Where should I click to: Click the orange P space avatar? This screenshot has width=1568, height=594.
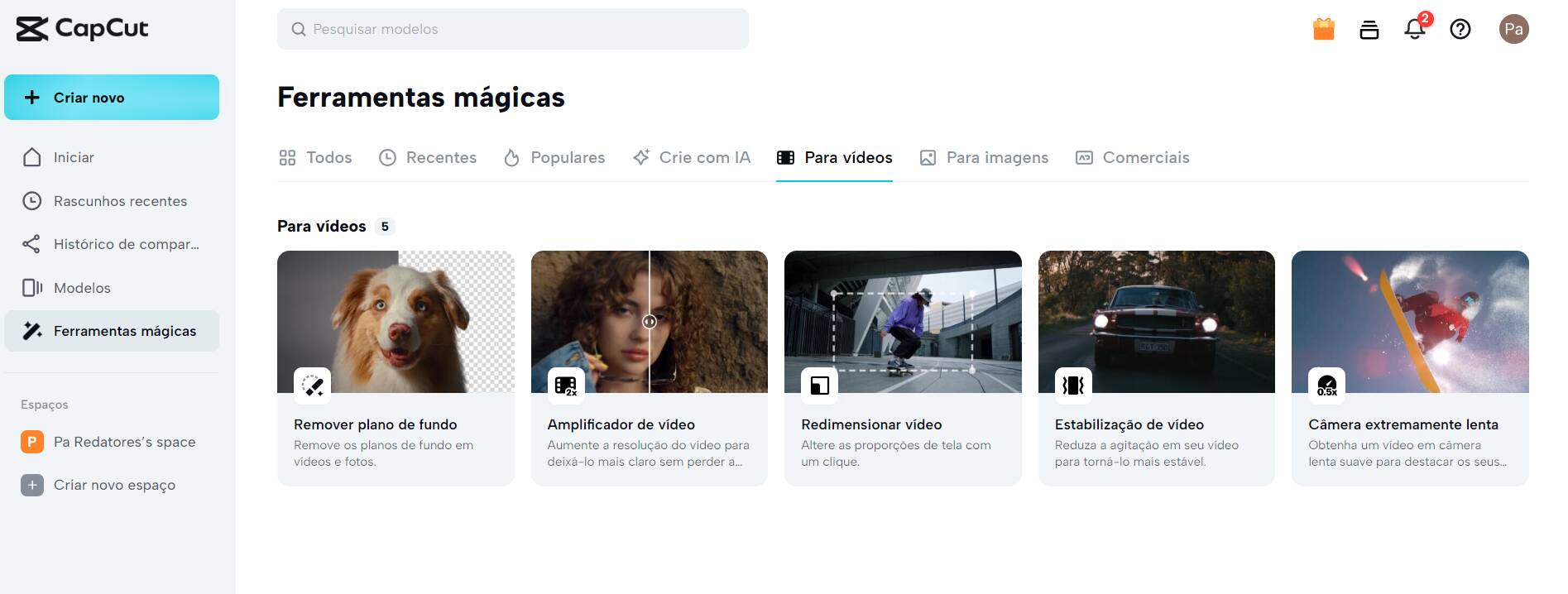click(32, 442)
